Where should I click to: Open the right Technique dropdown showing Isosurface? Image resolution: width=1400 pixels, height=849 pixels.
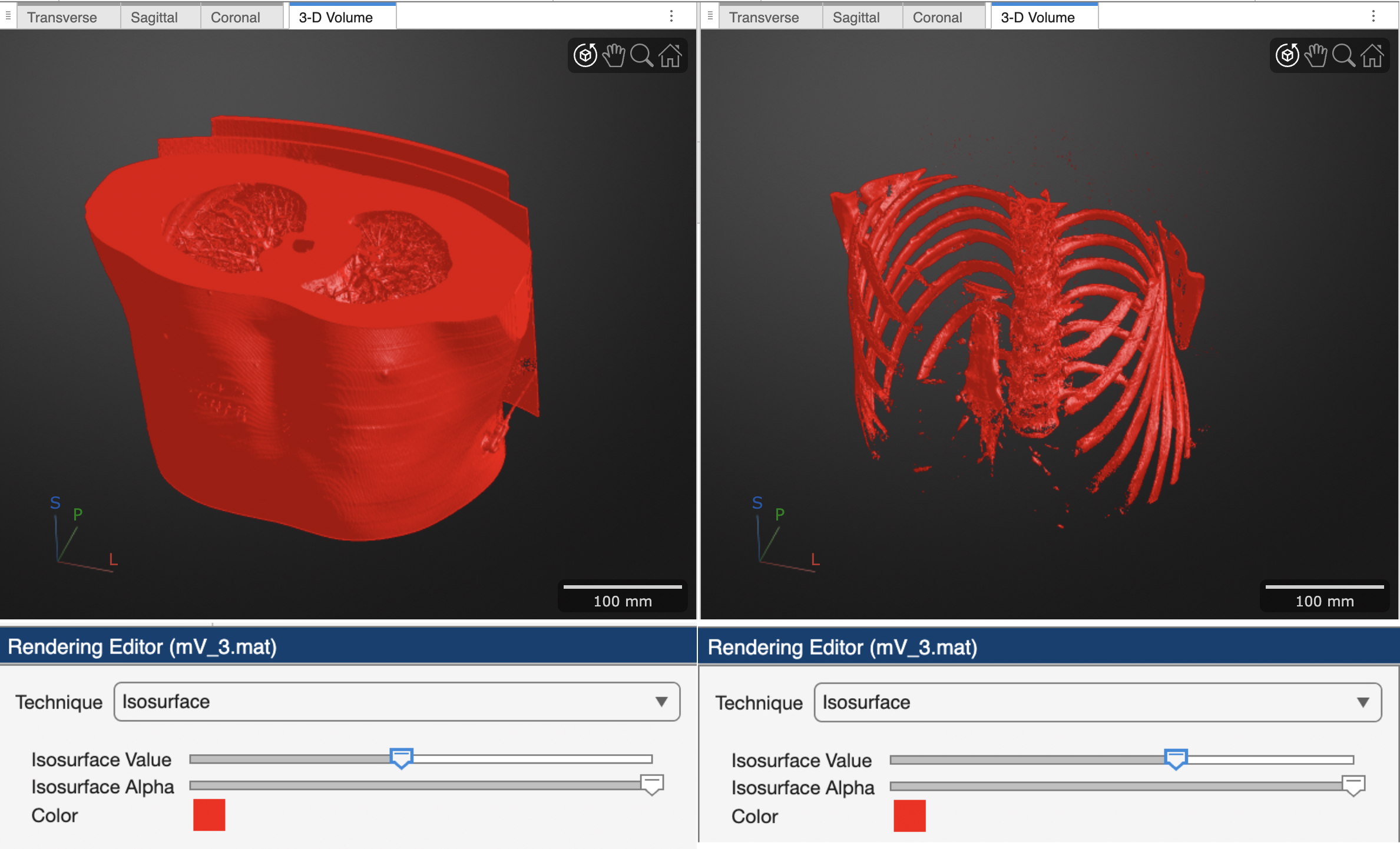[x=1098, y=702]
